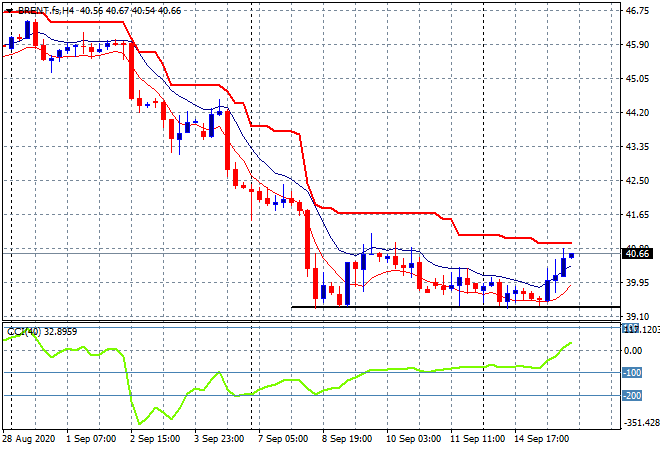Click the 0.00 CCI scale label
The image size is (660, 450).
click(x=633, y=351)
